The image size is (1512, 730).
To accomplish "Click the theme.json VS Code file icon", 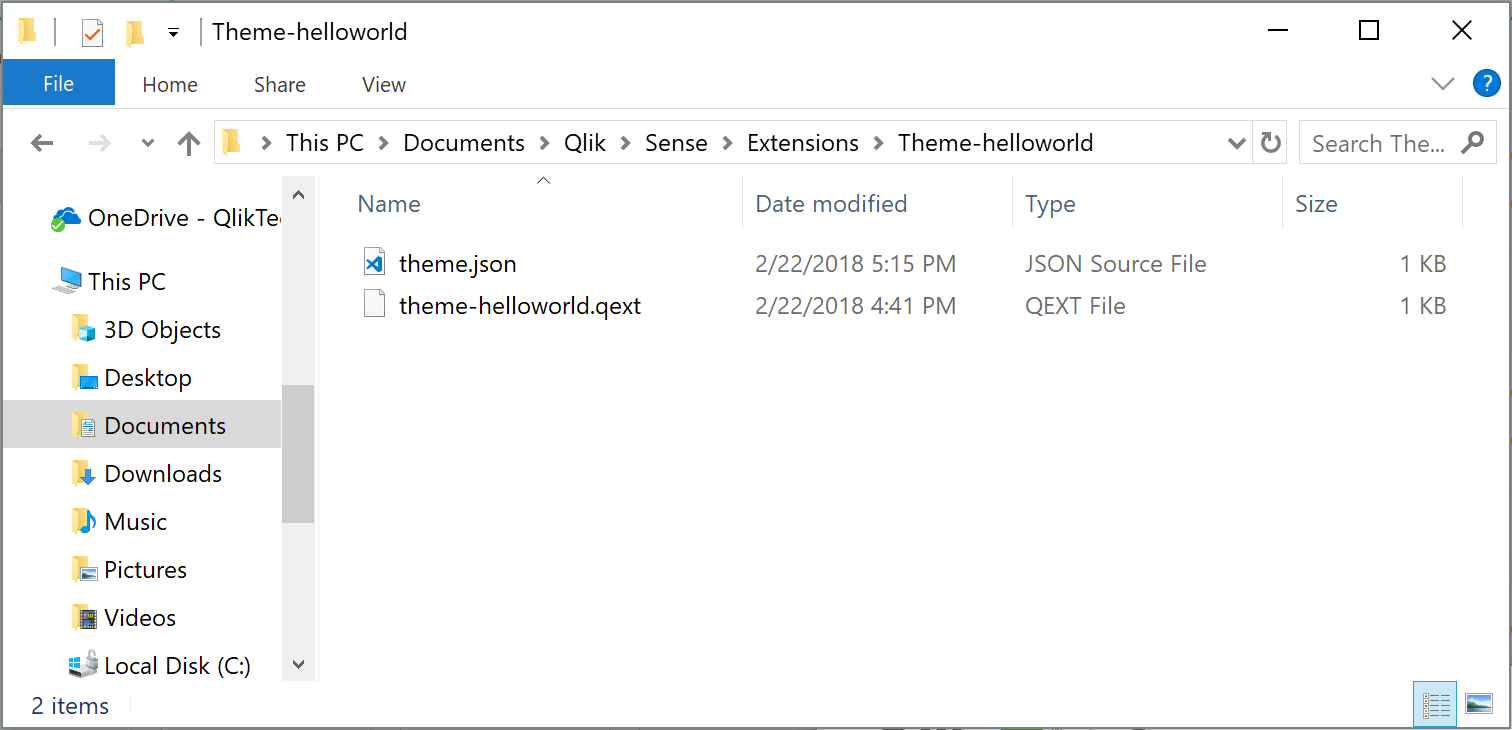I will [374, 264].
